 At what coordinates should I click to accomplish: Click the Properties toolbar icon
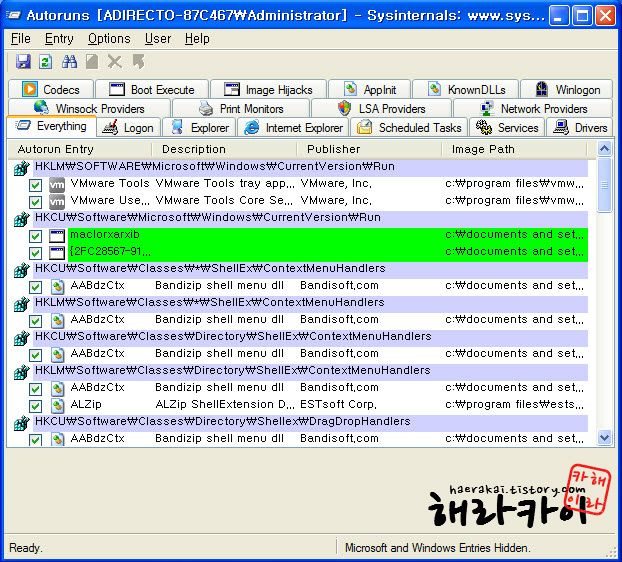pyautogui.click(x=92, y=62)
